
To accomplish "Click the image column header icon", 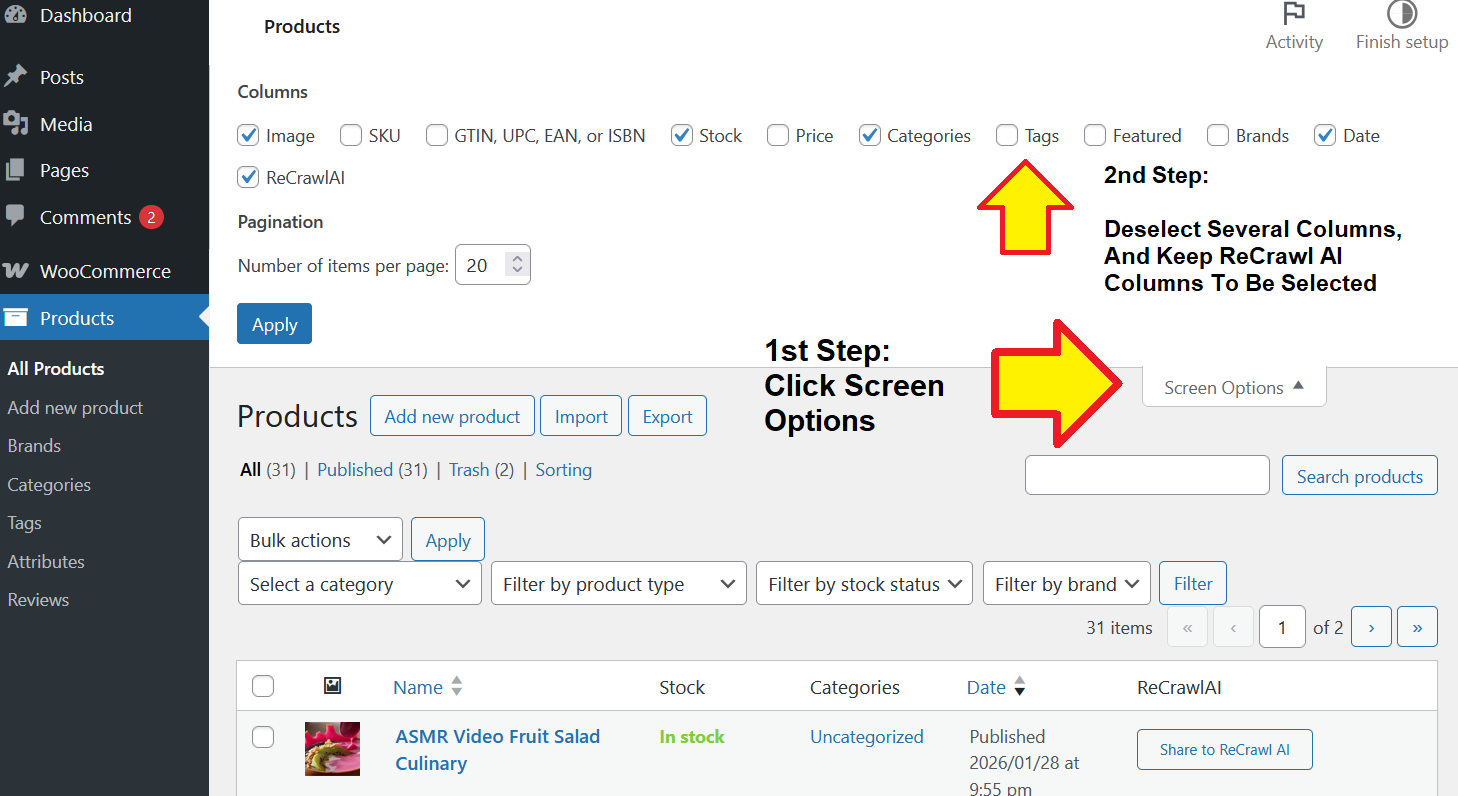I will click(x=333, y=686).
